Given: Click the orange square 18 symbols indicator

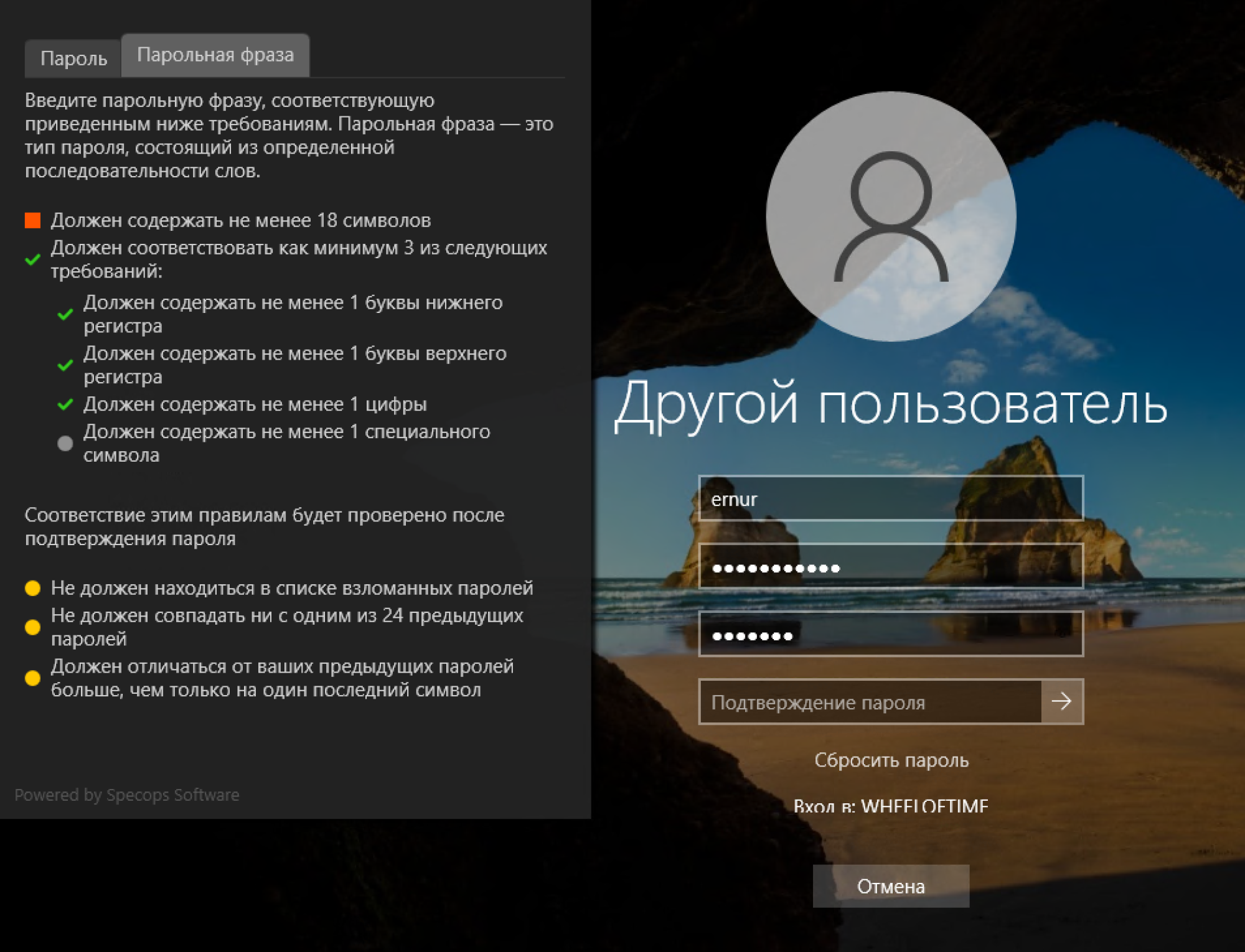Looking at the screenshot, I should coord(33,220).
